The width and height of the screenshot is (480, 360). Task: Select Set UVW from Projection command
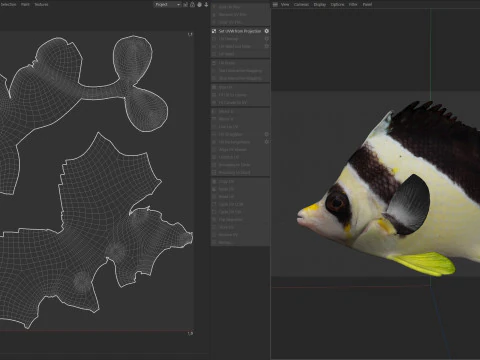coord(240,31)
